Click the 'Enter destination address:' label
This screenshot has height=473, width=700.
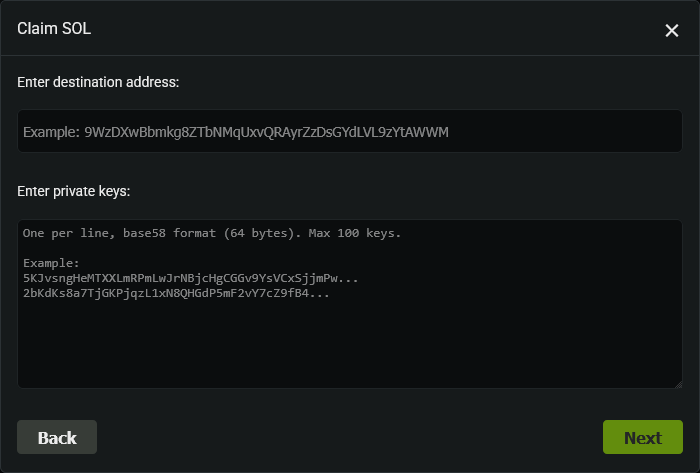pos(98,81)
